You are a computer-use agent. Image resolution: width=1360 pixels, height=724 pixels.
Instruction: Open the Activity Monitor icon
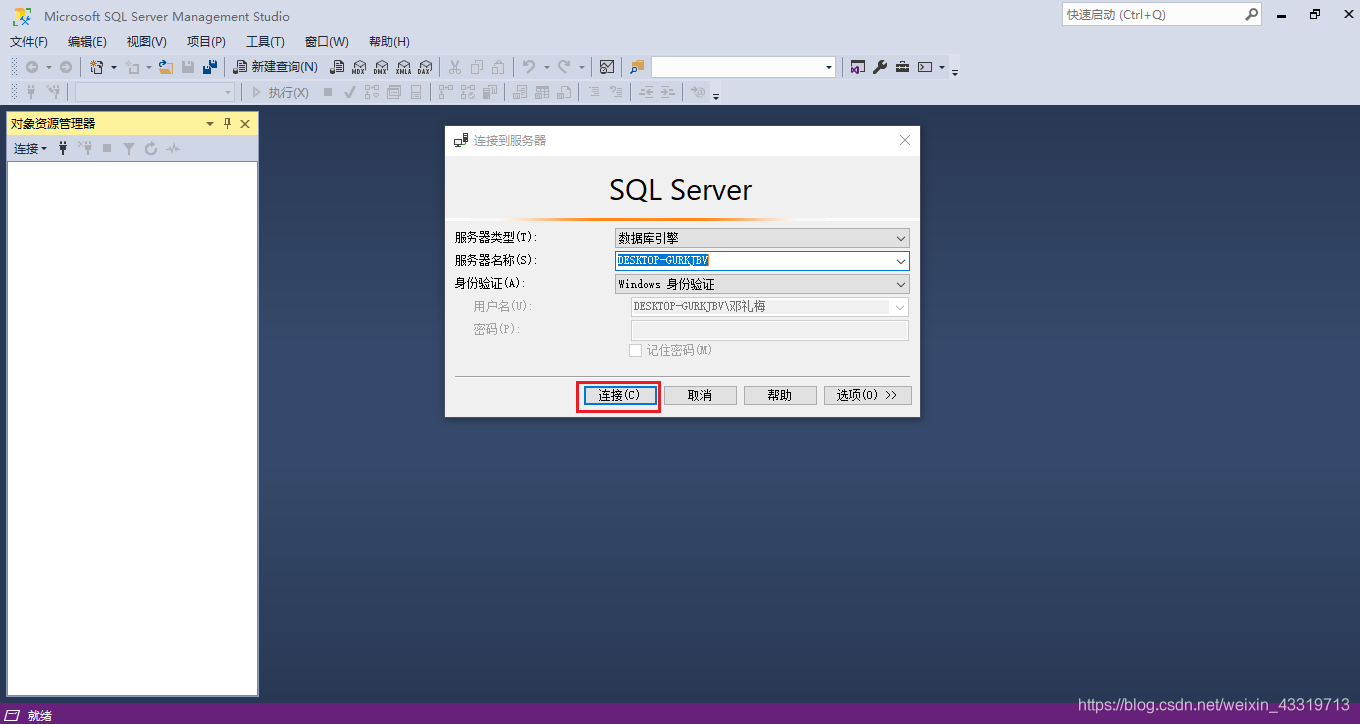[606, 67]
